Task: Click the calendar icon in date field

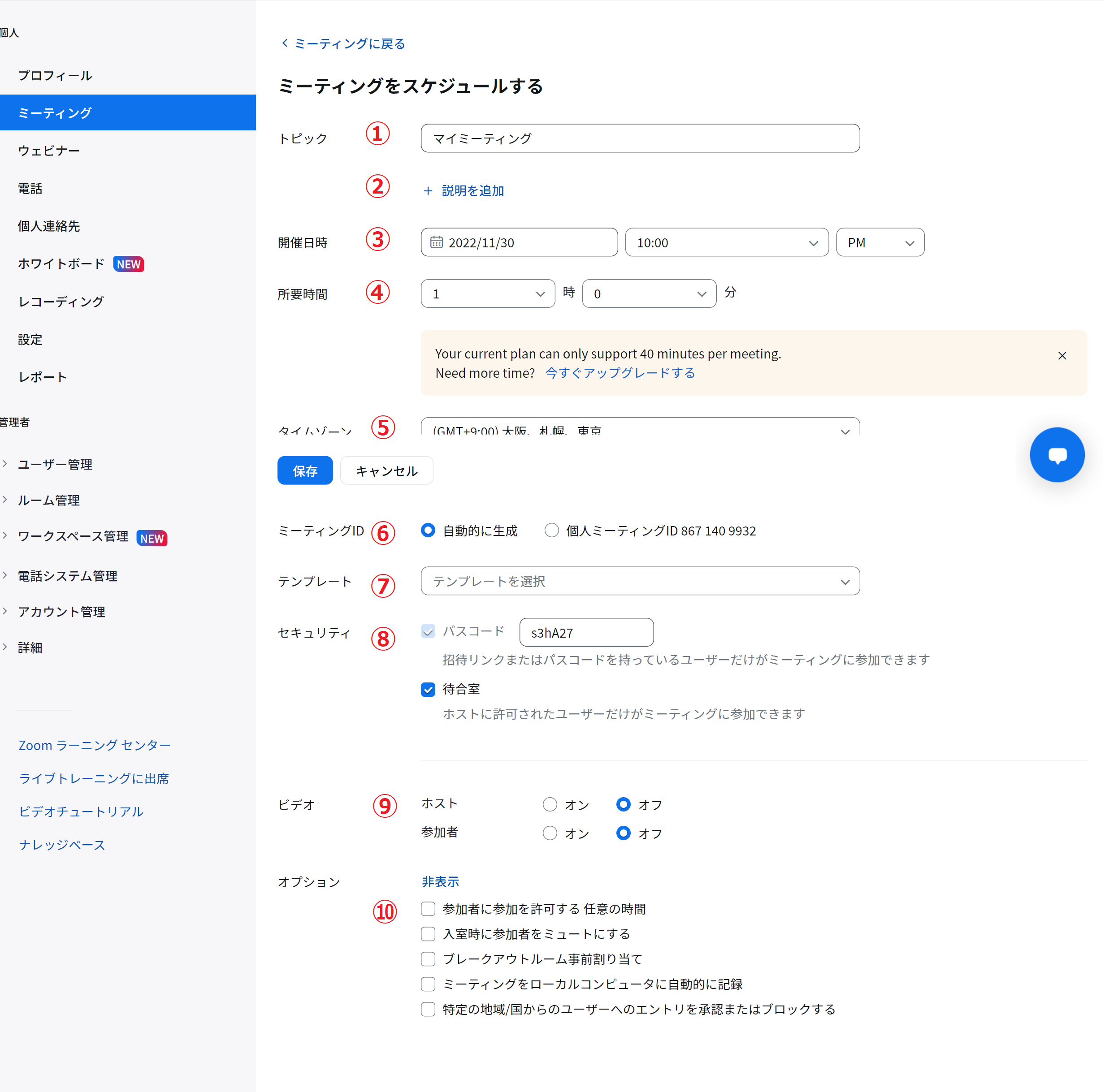Action: coord(436,242)
